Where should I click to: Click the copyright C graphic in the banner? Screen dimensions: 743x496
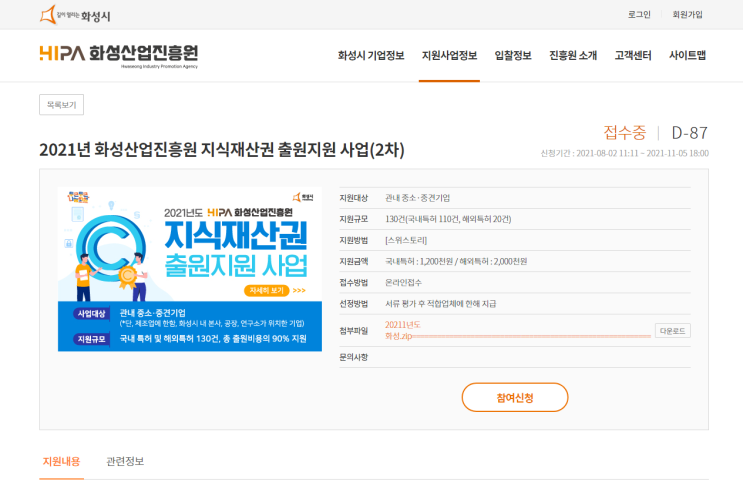(x=110, y=249)
